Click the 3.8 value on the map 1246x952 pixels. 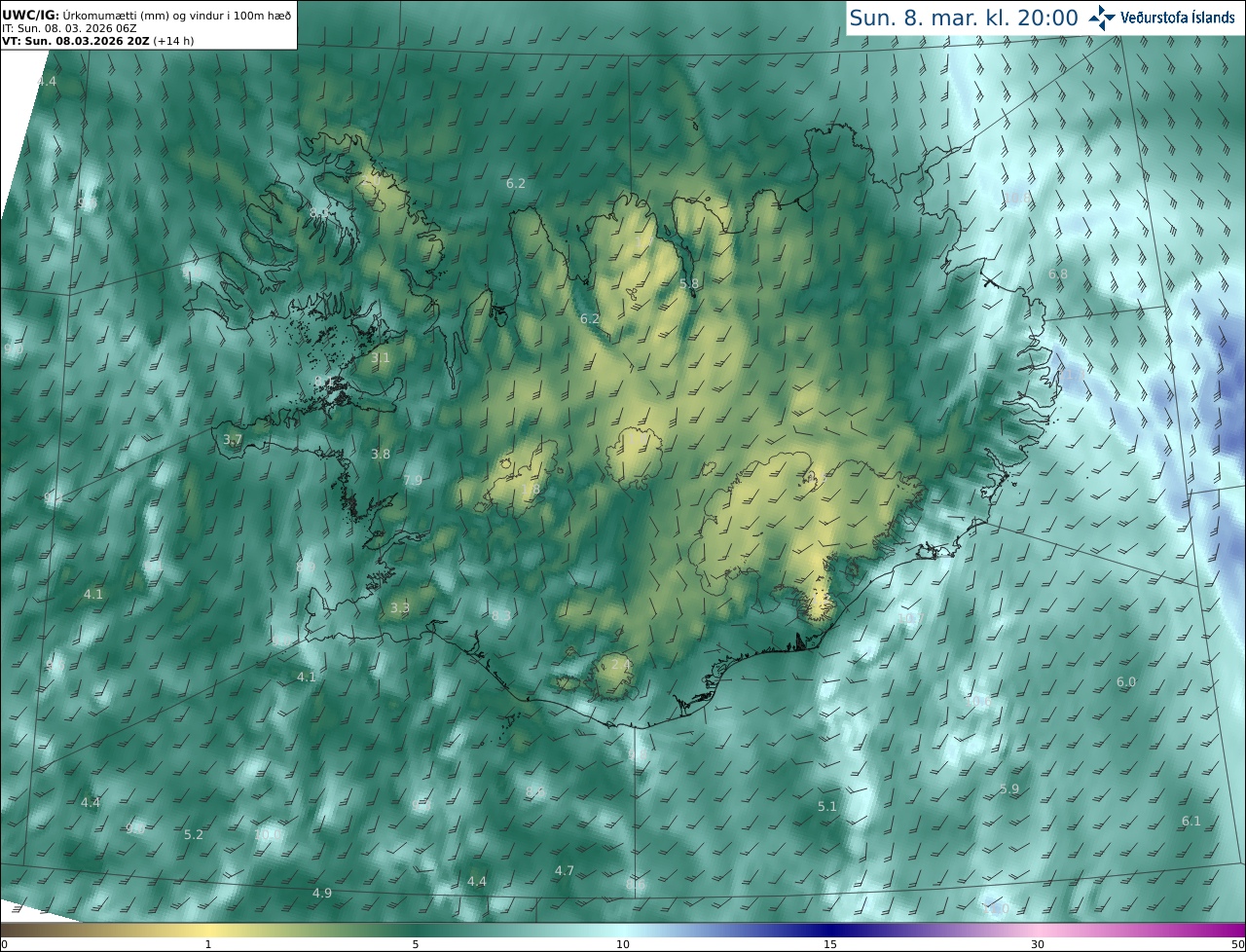[x=381, y=455]
